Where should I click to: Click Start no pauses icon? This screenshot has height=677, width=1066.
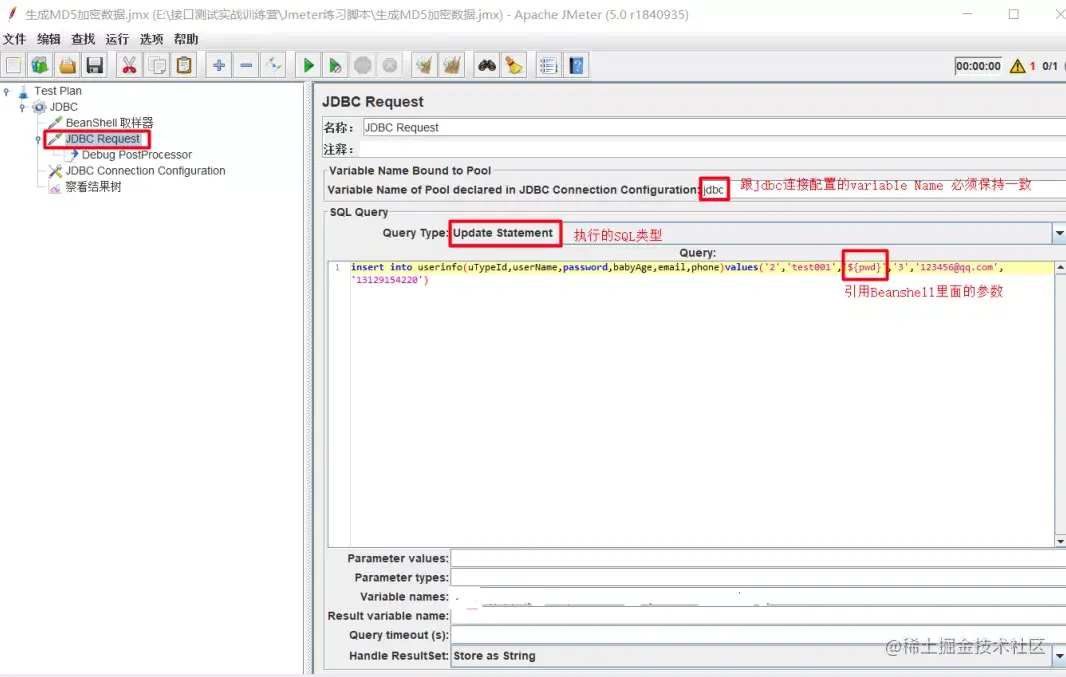(335, 65)
